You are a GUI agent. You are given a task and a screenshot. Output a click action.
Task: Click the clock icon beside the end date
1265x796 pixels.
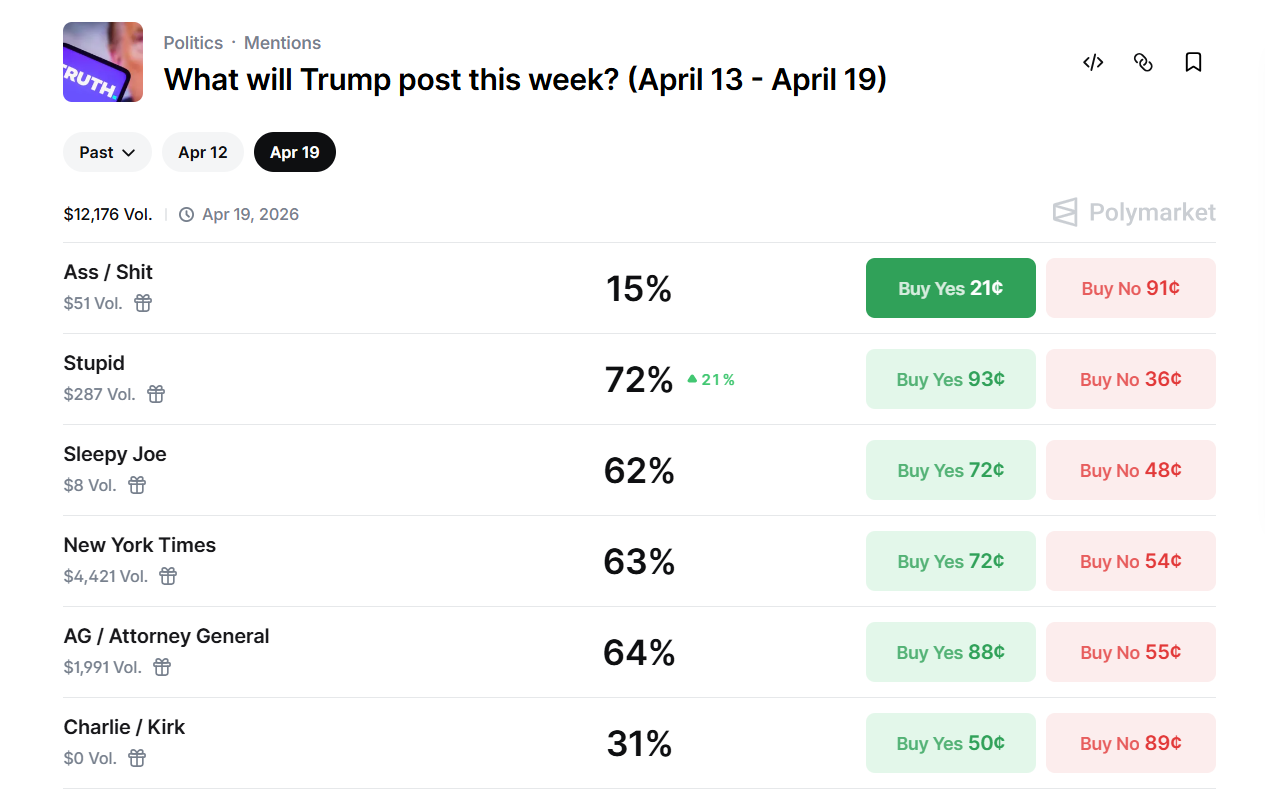click(186, 214)
